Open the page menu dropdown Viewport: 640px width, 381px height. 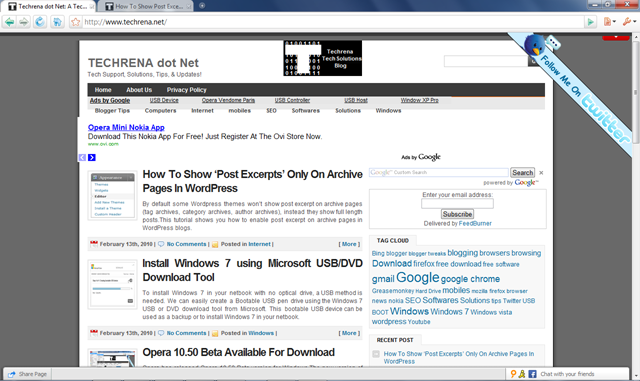pyautogui.click(x=609, y=22)
